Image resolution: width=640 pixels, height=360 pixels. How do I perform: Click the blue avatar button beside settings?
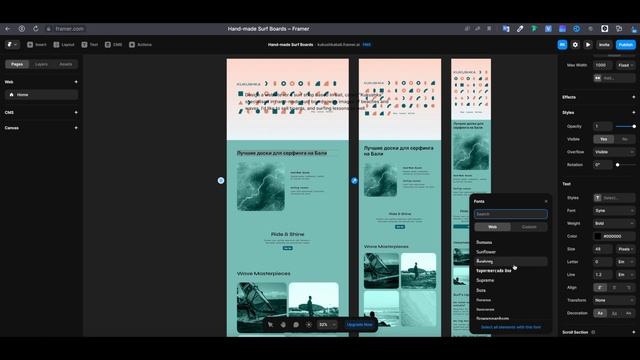click(562, 44)
